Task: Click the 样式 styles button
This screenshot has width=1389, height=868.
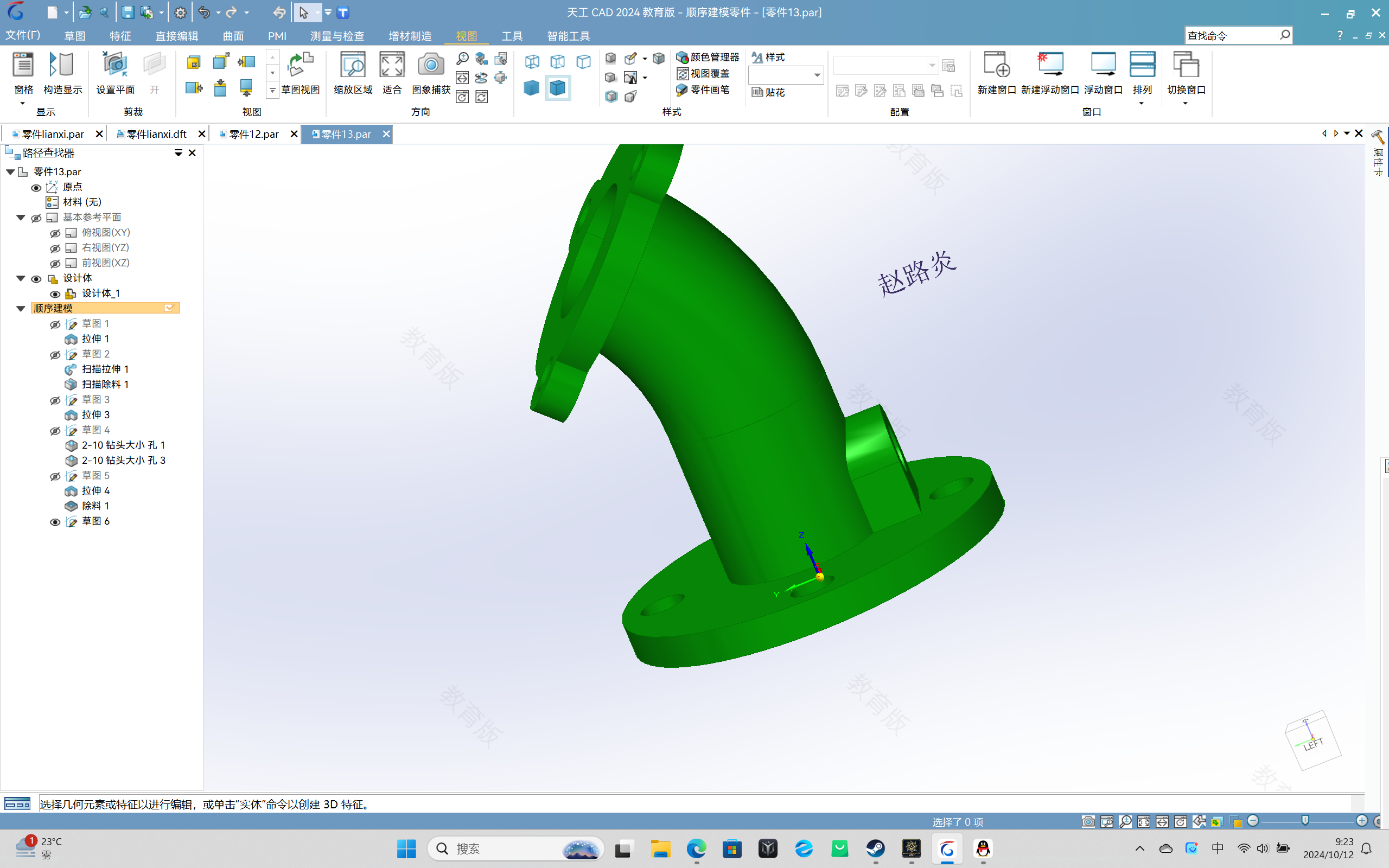Action: (768, 57)
